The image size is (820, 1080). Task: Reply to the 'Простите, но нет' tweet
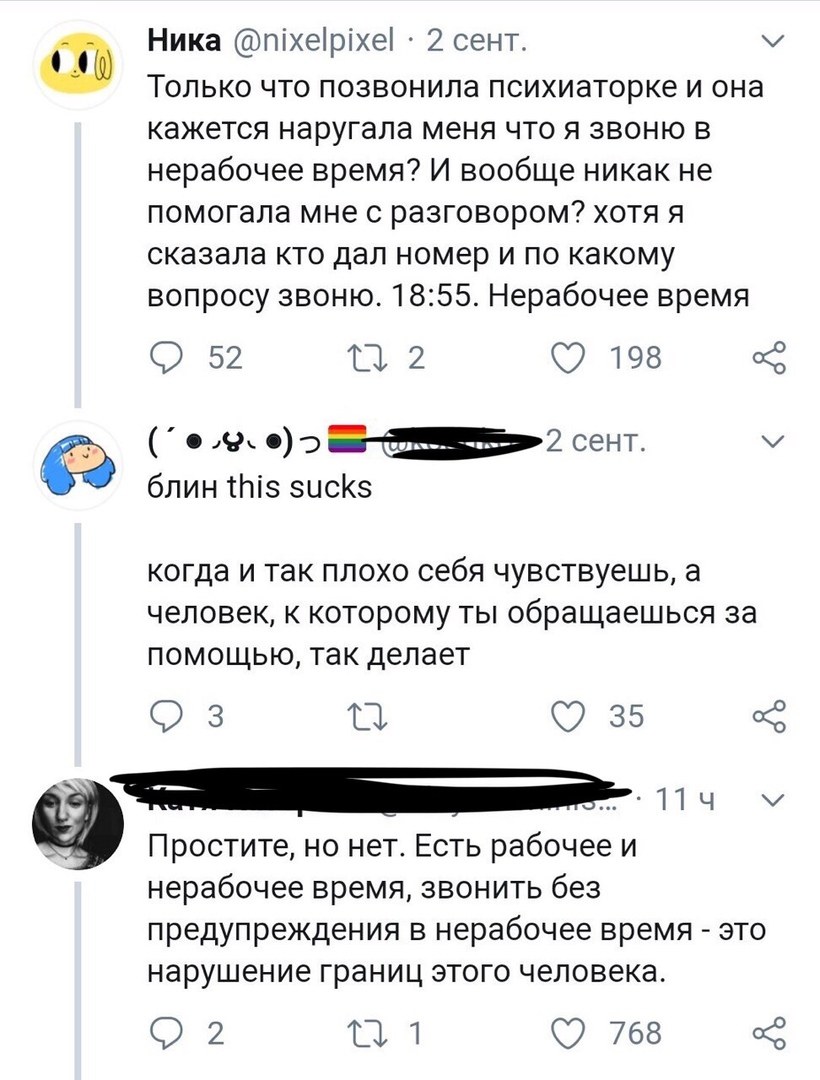point(165,1032)
